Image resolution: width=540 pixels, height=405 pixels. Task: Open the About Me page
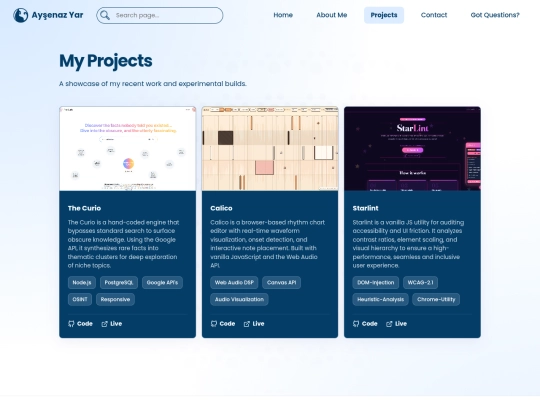click(x=332, y=15)
